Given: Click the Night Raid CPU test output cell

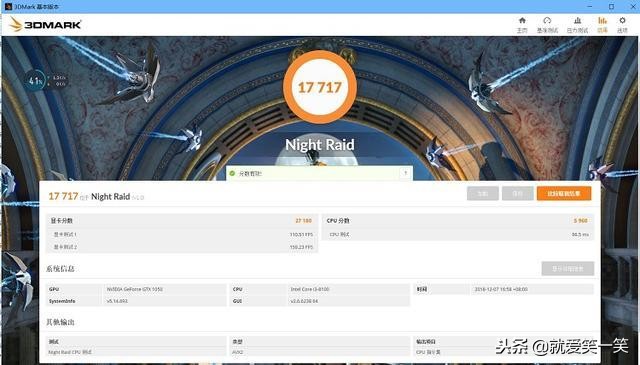Looking at the screenshot, I should (x=70, y=352).
